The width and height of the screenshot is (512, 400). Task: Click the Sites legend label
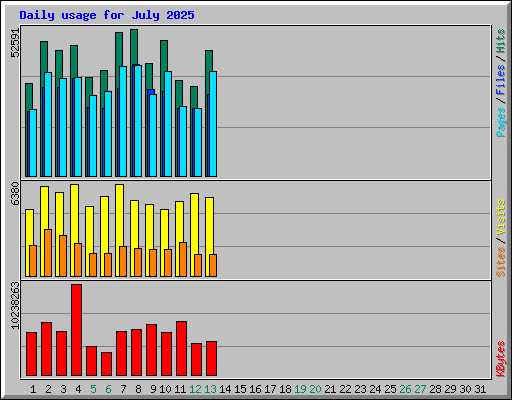501,262
